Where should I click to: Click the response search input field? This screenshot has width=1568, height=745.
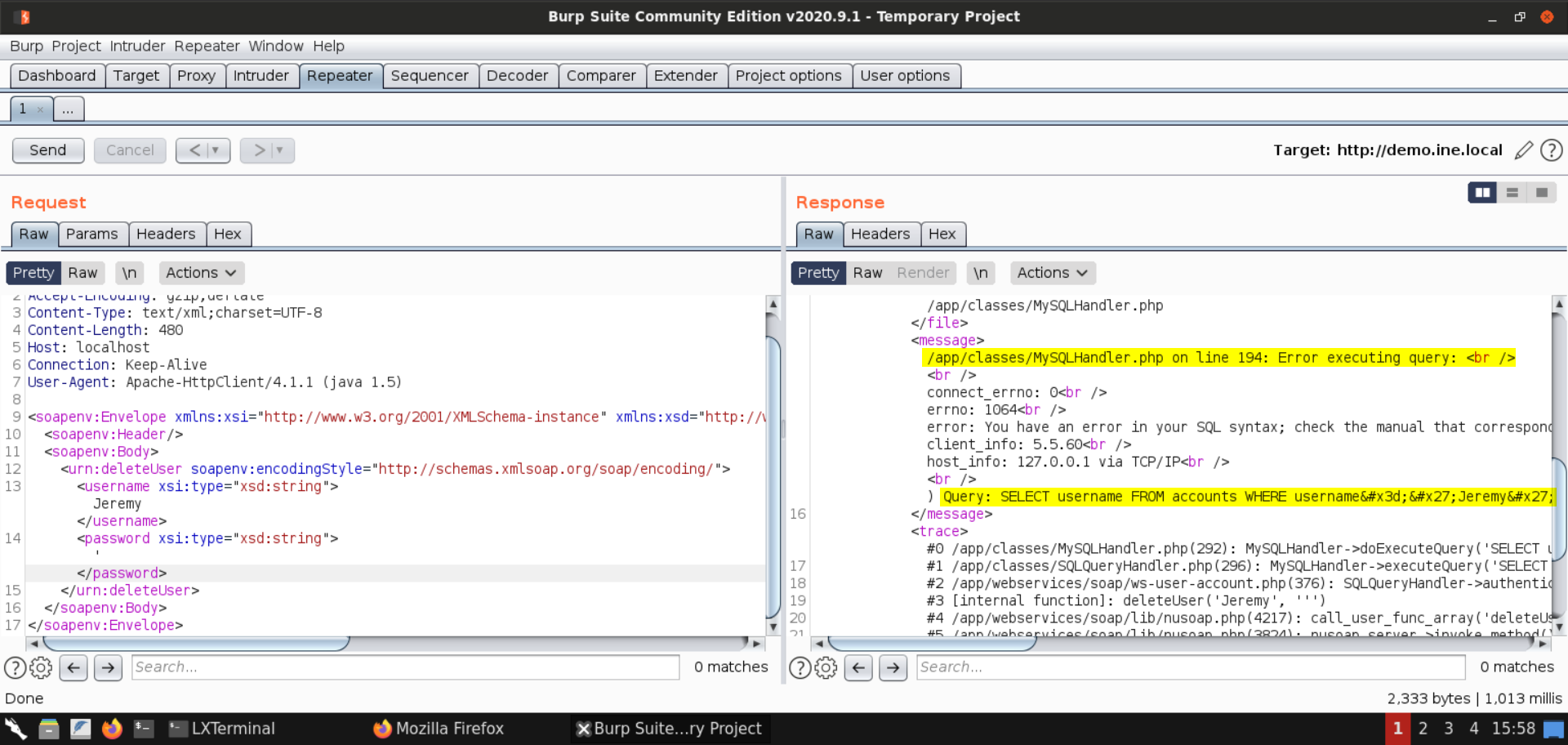coord(1190,667)
